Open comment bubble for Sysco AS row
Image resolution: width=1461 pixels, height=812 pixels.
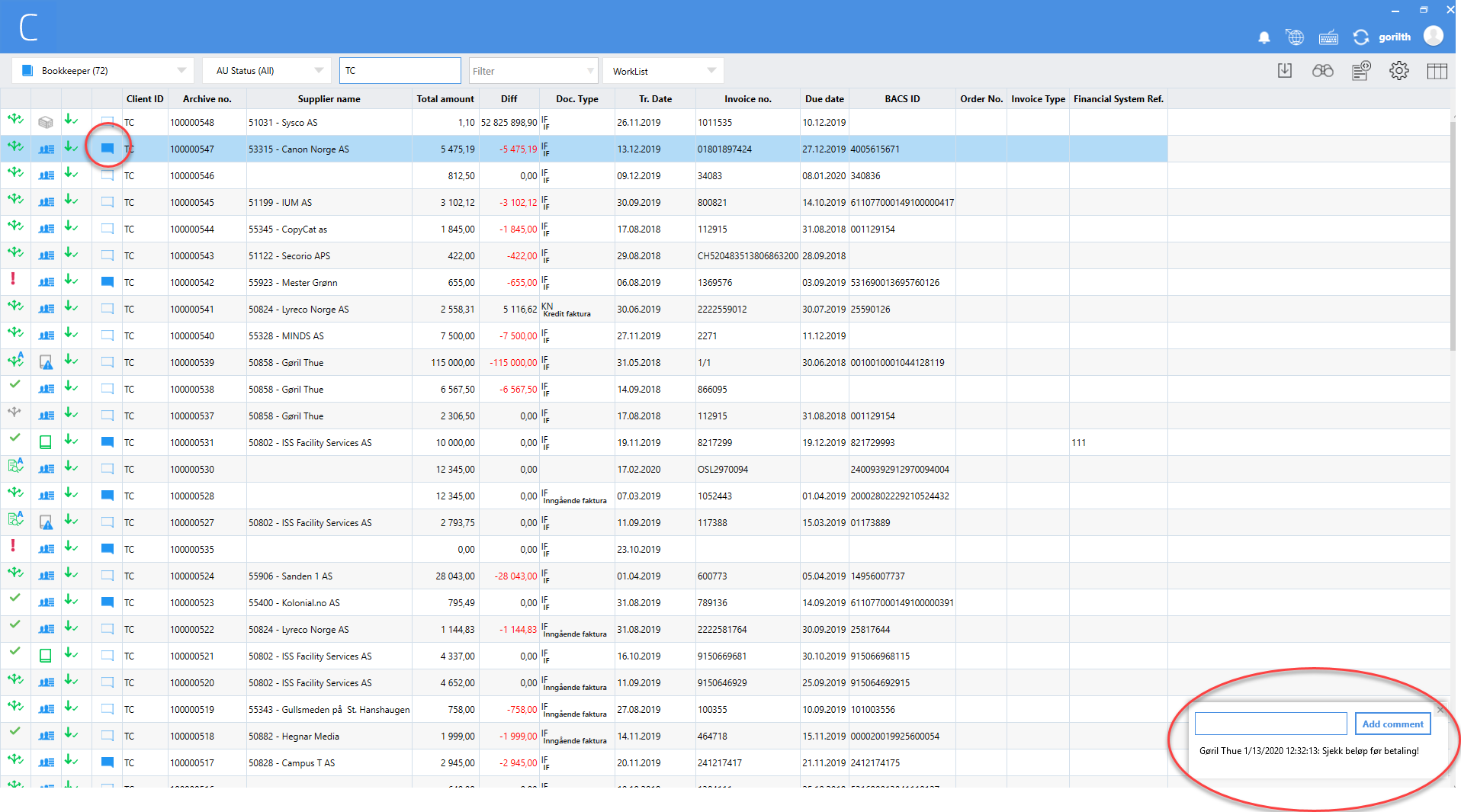click(x=108, y=122)
